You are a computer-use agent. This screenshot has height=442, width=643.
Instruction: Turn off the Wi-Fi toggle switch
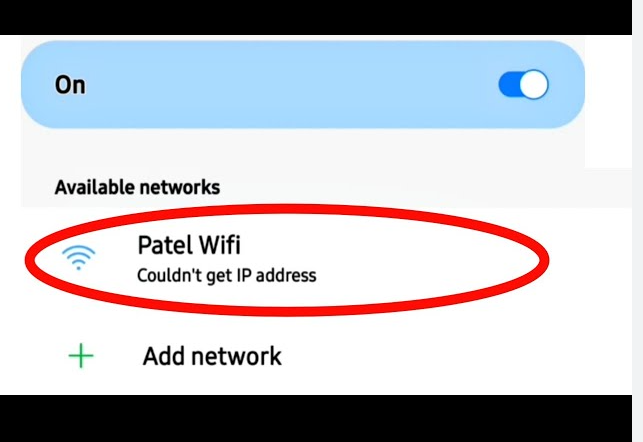point(523,84)
